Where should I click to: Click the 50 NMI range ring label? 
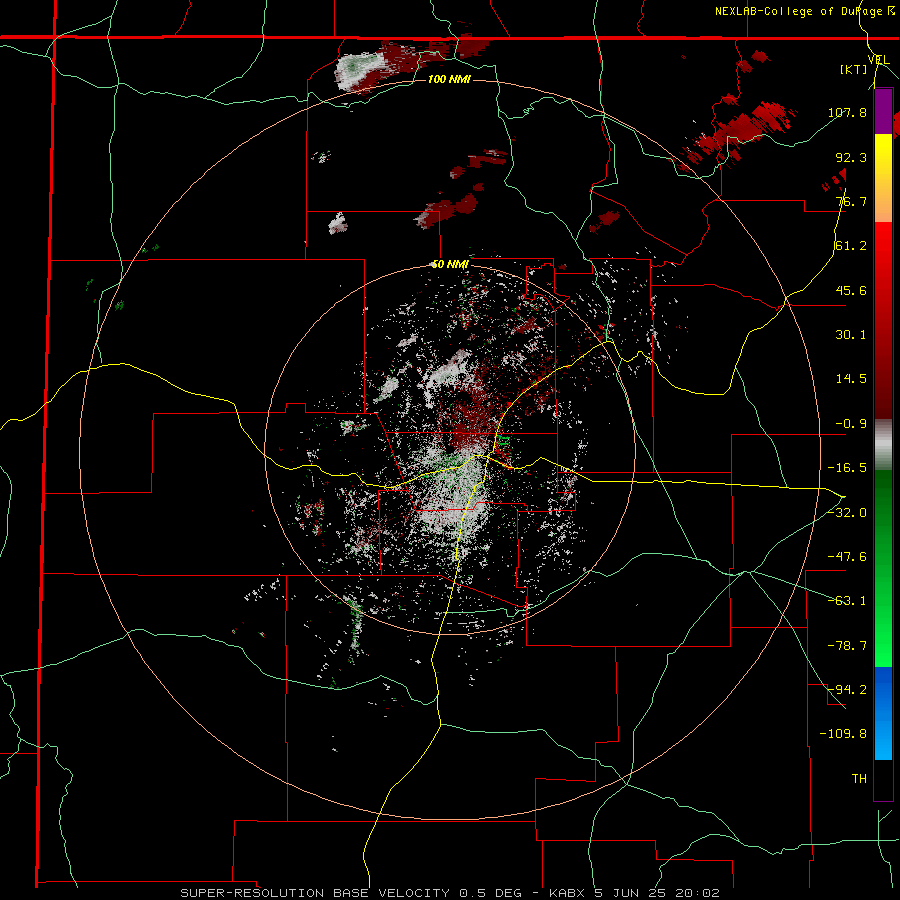450,265
